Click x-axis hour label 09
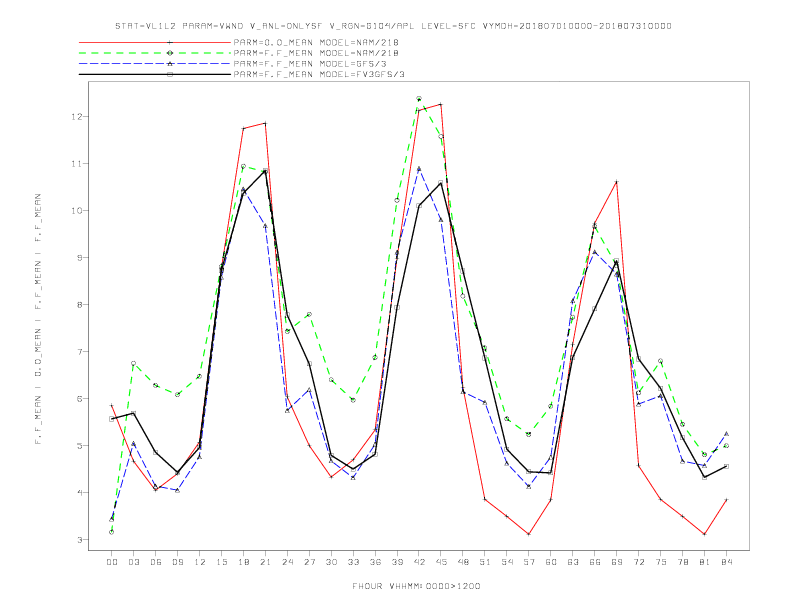This screenshot has width=792, height=612. click(x=177, y=562)
